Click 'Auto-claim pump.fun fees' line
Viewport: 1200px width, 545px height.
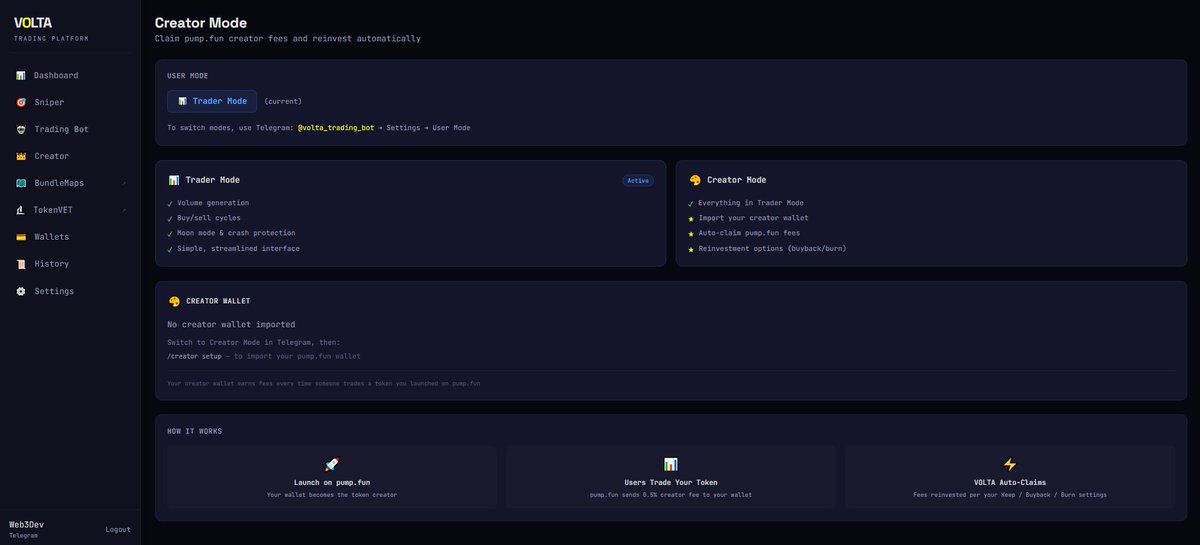click(749, 233)
